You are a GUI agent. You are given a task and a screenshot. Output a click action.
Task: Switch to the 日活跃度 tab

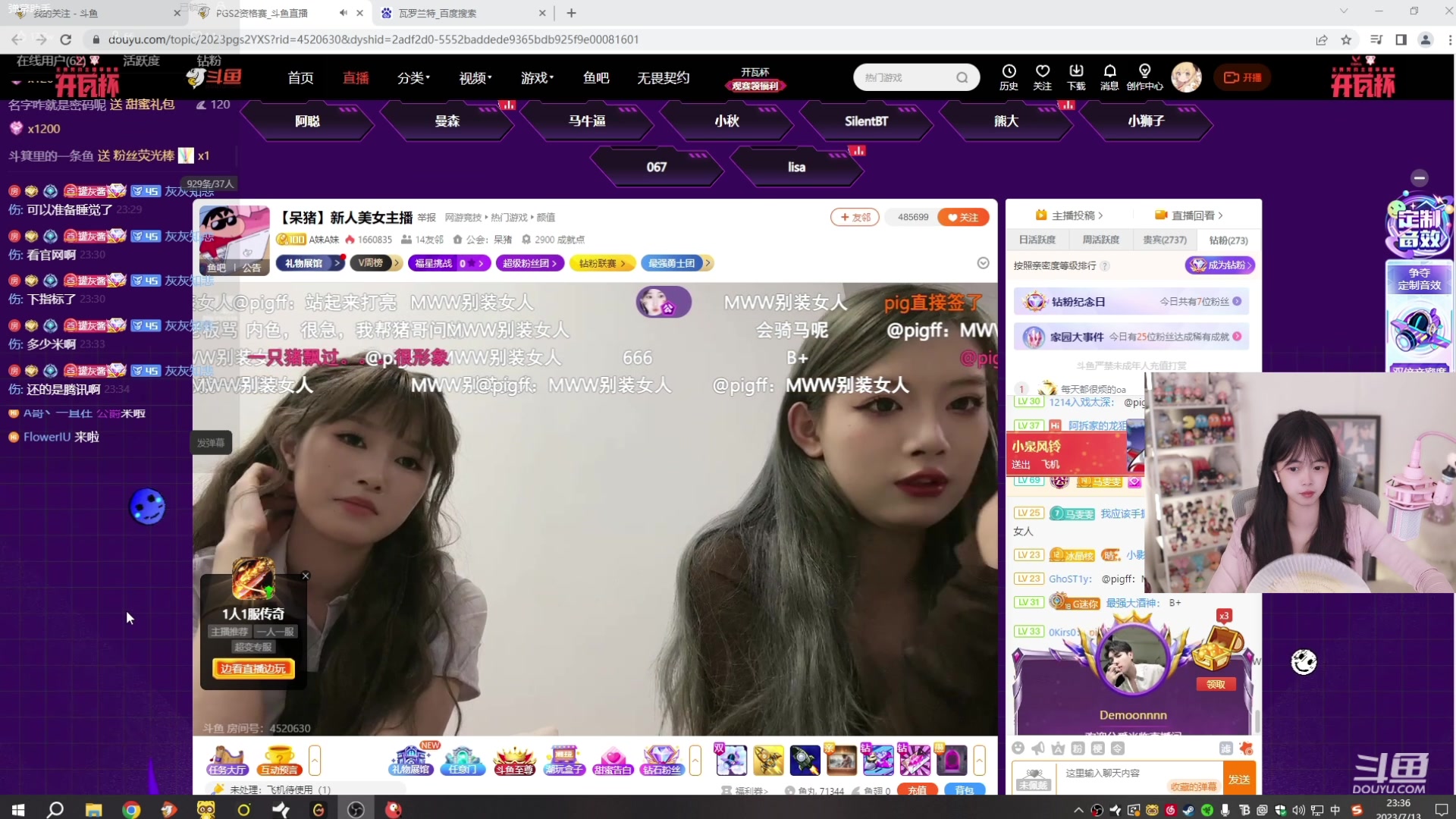(x=1037, y=240)
